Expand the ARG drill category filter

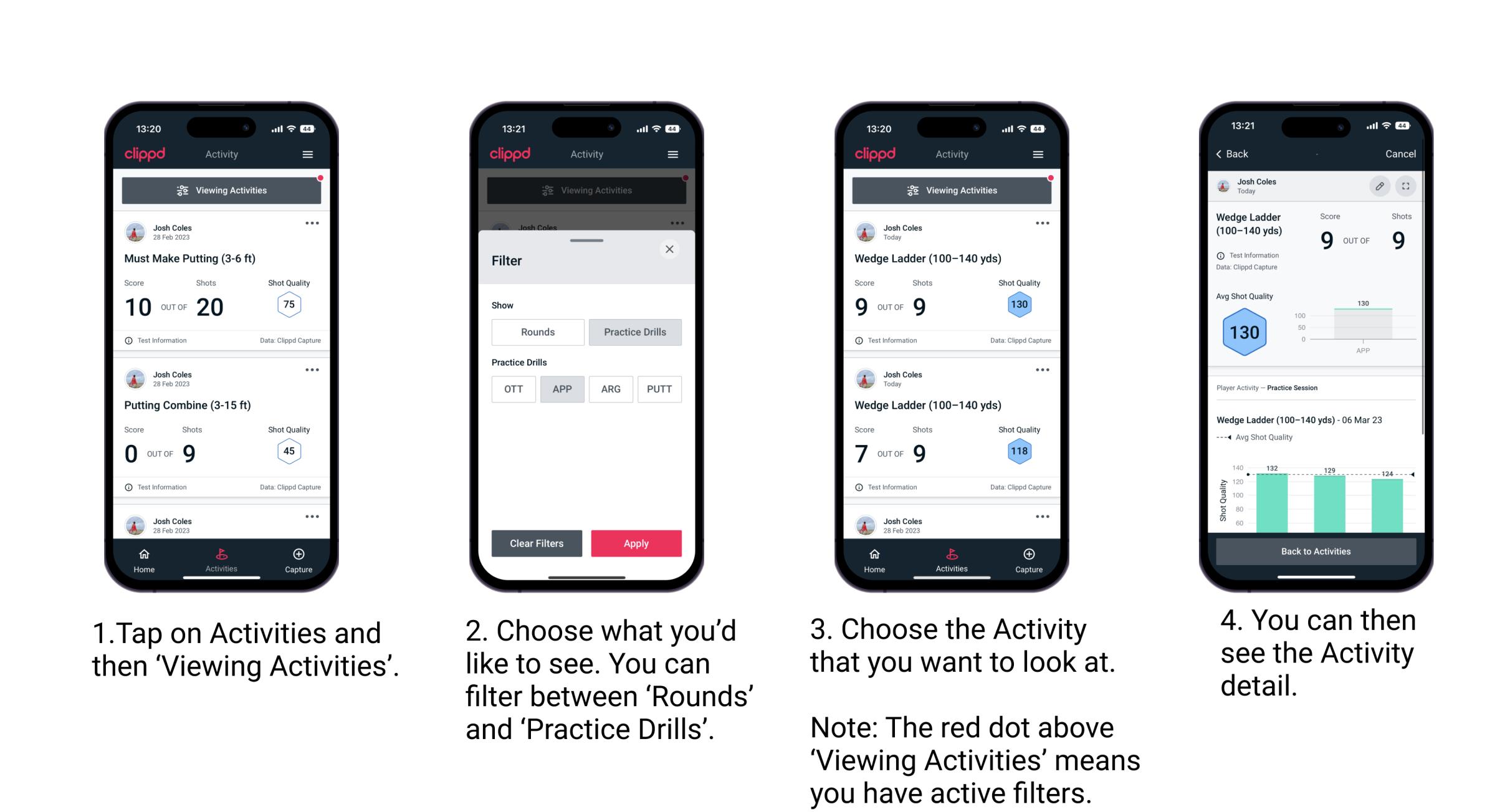click(609, 388)
